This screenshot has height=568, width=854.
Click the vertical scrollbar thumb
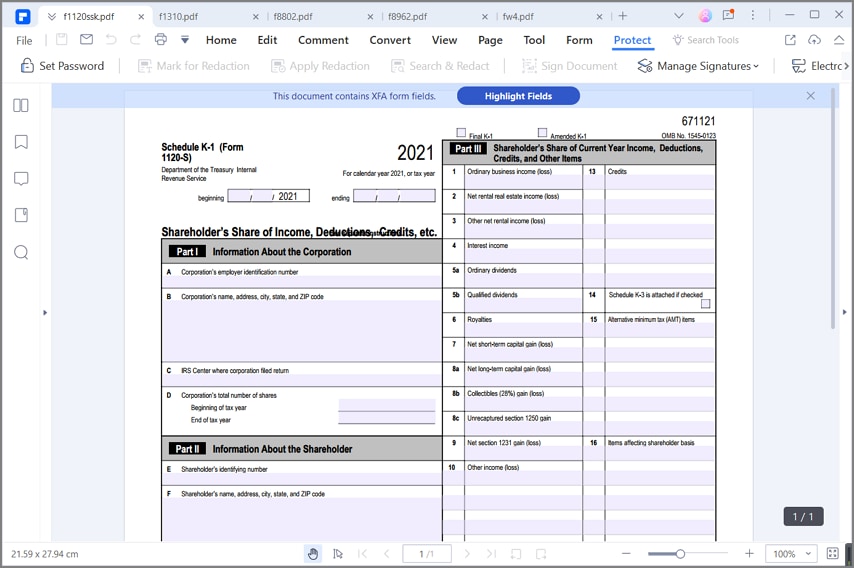(x=833, y=209)
